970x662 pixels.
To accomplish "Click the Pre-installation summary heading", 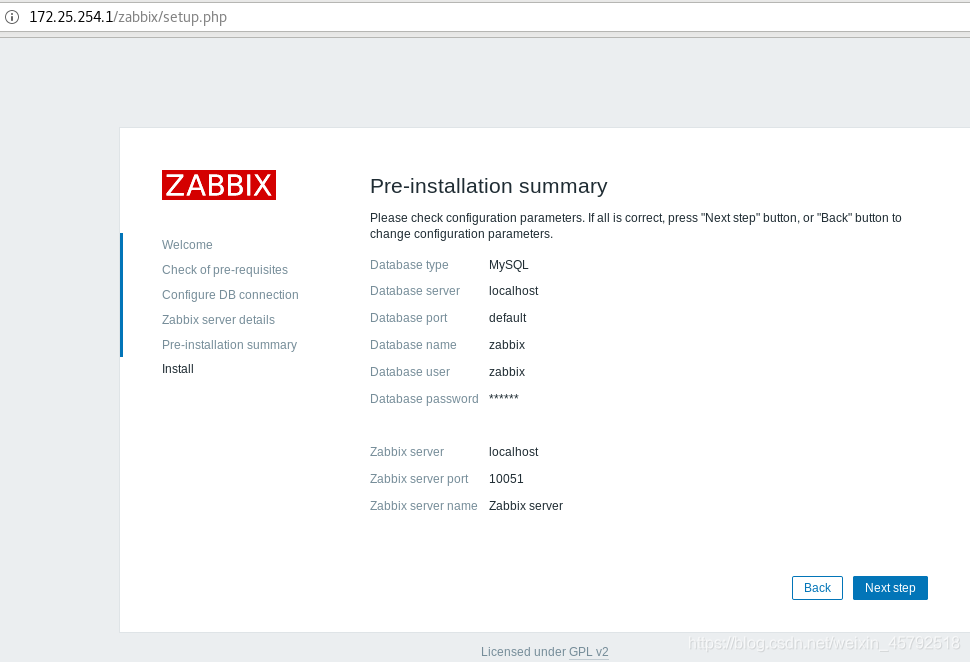I will click(x=489, y=186).
